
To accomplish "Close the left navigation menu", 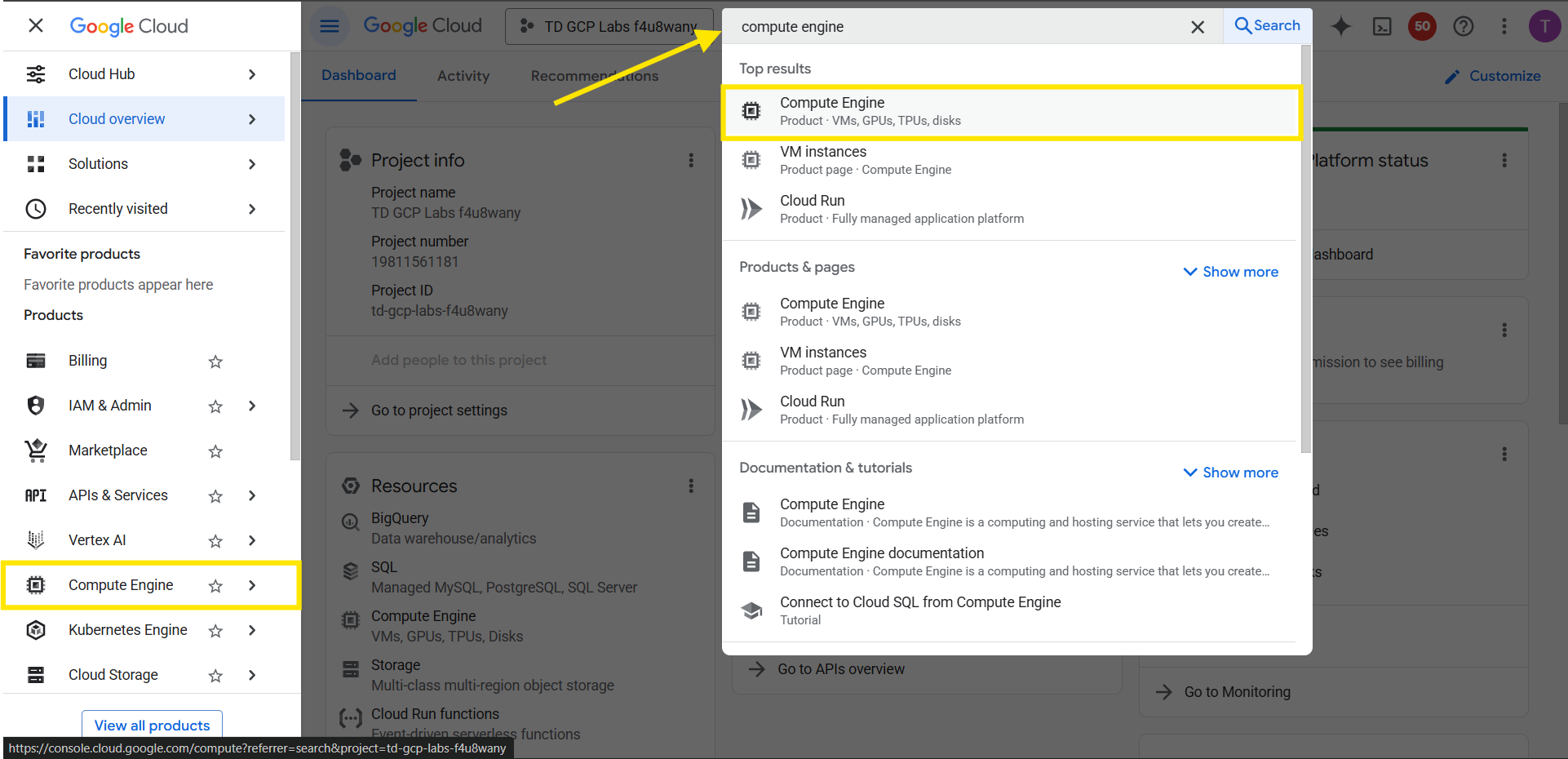I will (x=36, y=25).
